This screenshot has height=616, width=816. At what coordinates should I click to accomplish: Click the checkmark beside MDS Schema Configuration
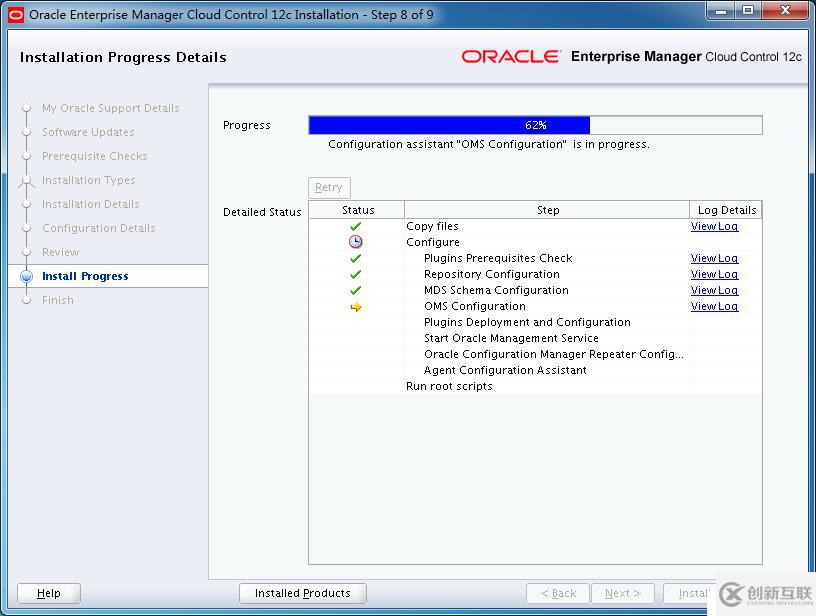coord(354,290)
